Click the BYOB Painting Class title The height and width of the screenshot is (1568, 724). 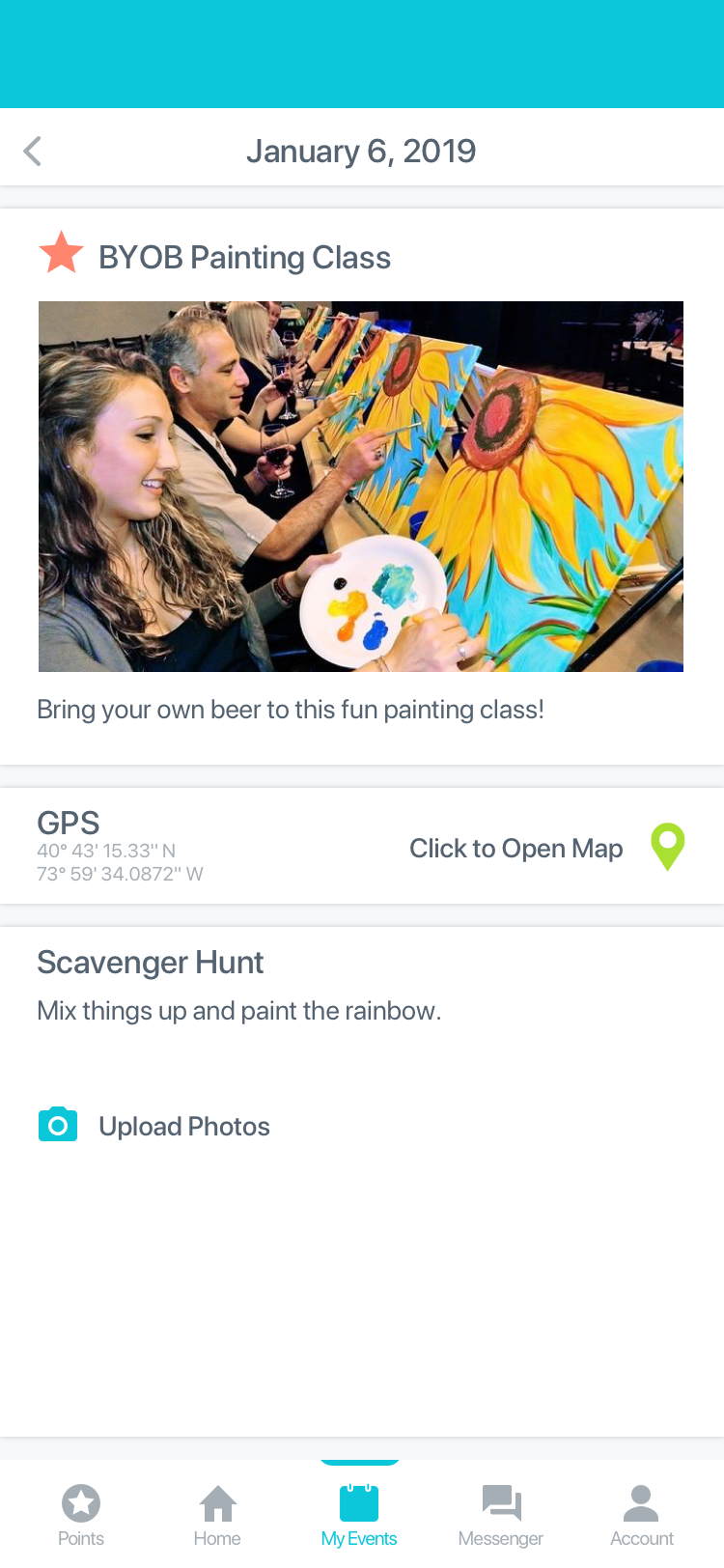point(244,258)
